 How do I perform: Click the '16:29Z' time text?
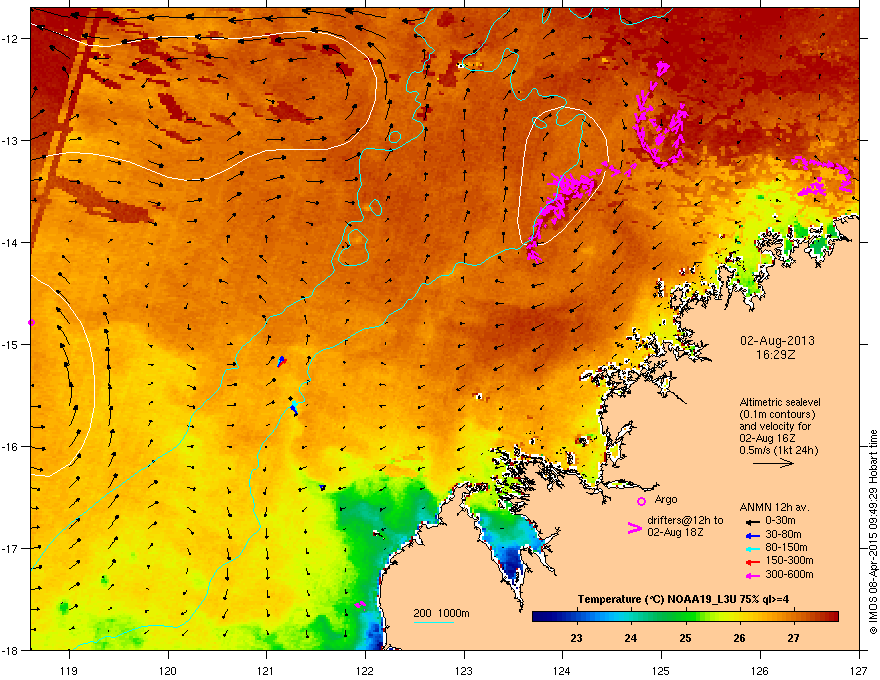[x=776, y=355]
